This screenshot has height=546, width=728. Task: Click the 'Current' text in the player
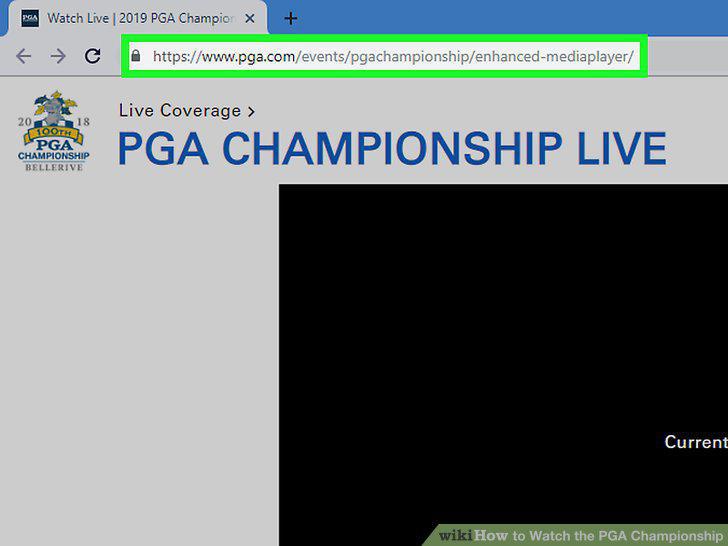696,442
